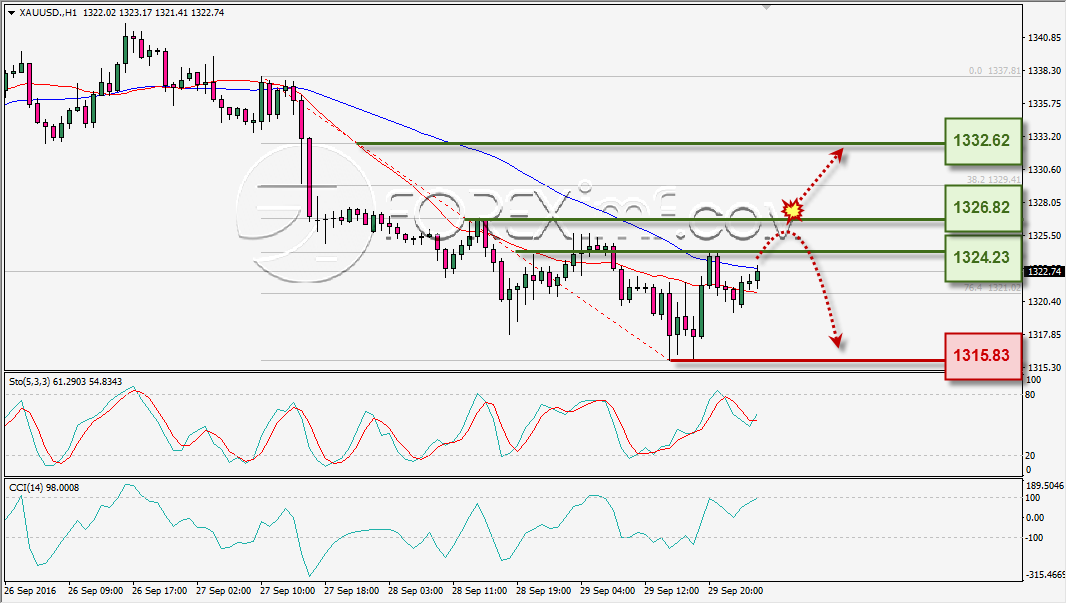
Task: Click price axis value 1328.05
Action: pos(1044,202)
